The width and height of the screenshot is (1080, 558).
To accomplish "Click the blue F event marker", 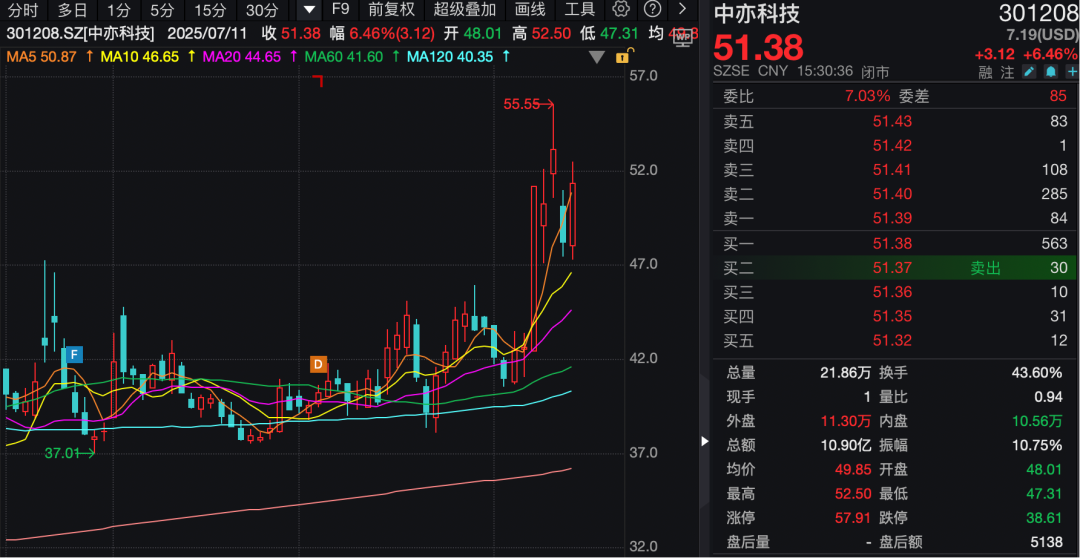I will [x=73, y=354].
